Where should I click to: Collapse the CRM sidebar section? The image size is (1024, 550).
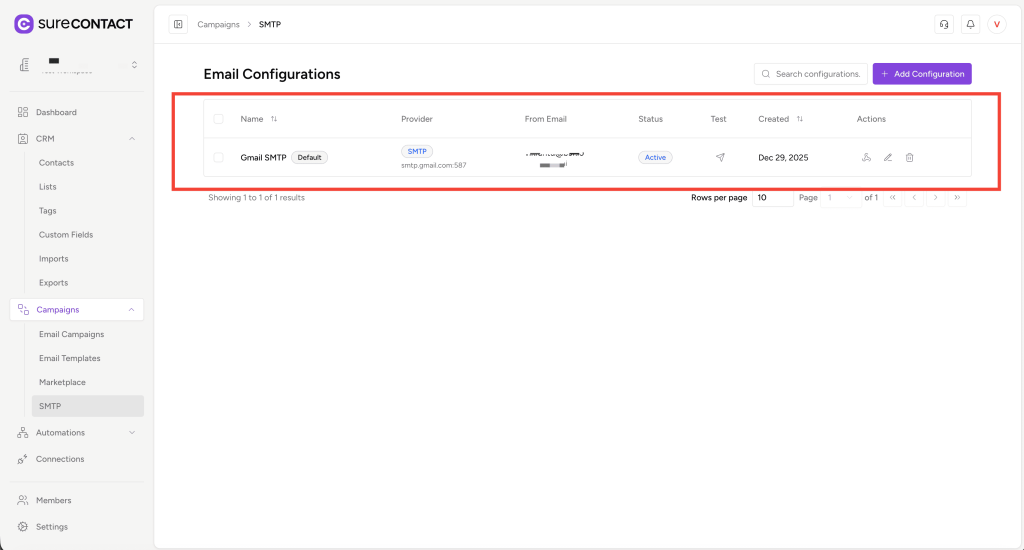pyautogui.click(x=132, y=139)
